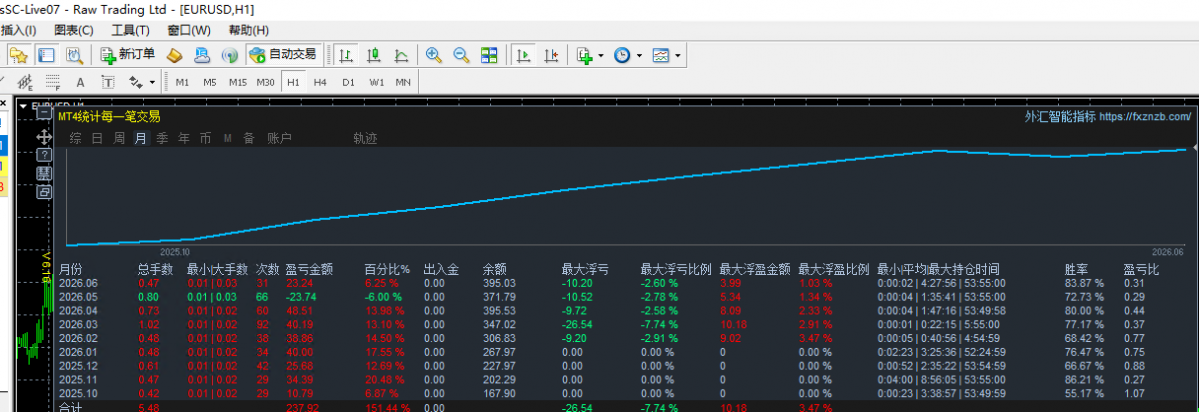Open the 工具(T) menu
Viewport: 1199px width, 412px height.
click(130, 31)
